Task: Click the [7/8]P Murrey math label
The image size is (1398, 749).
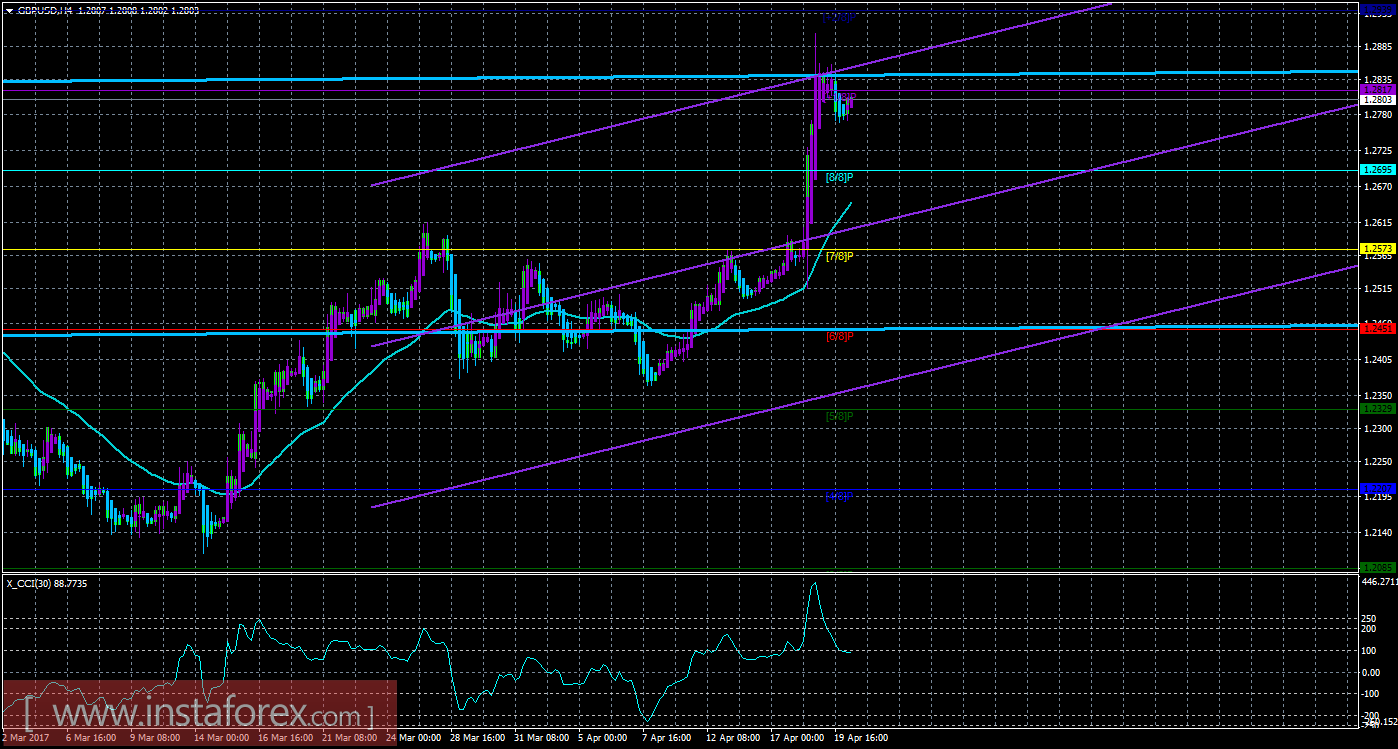Action: click(838, 256)
